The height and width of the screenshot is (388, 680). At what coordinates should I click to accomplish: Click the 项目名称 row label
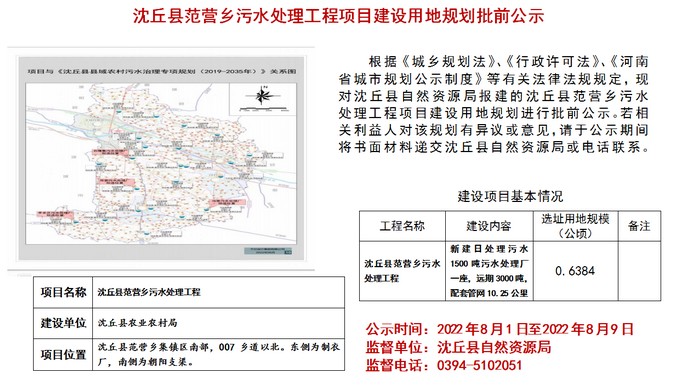63,292
